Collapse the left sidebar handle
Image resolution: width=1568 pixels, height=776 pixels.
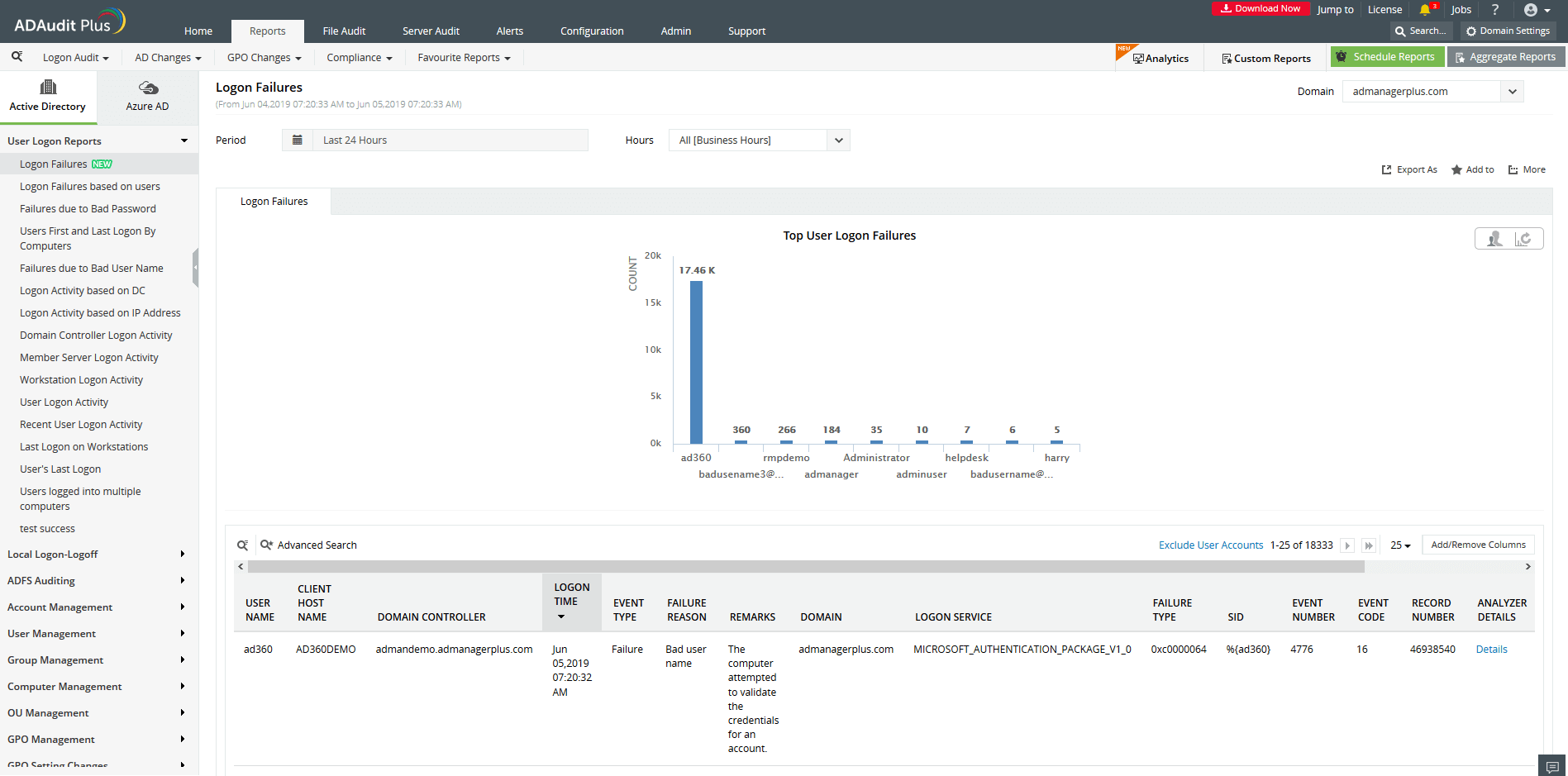tap(195, 268)
